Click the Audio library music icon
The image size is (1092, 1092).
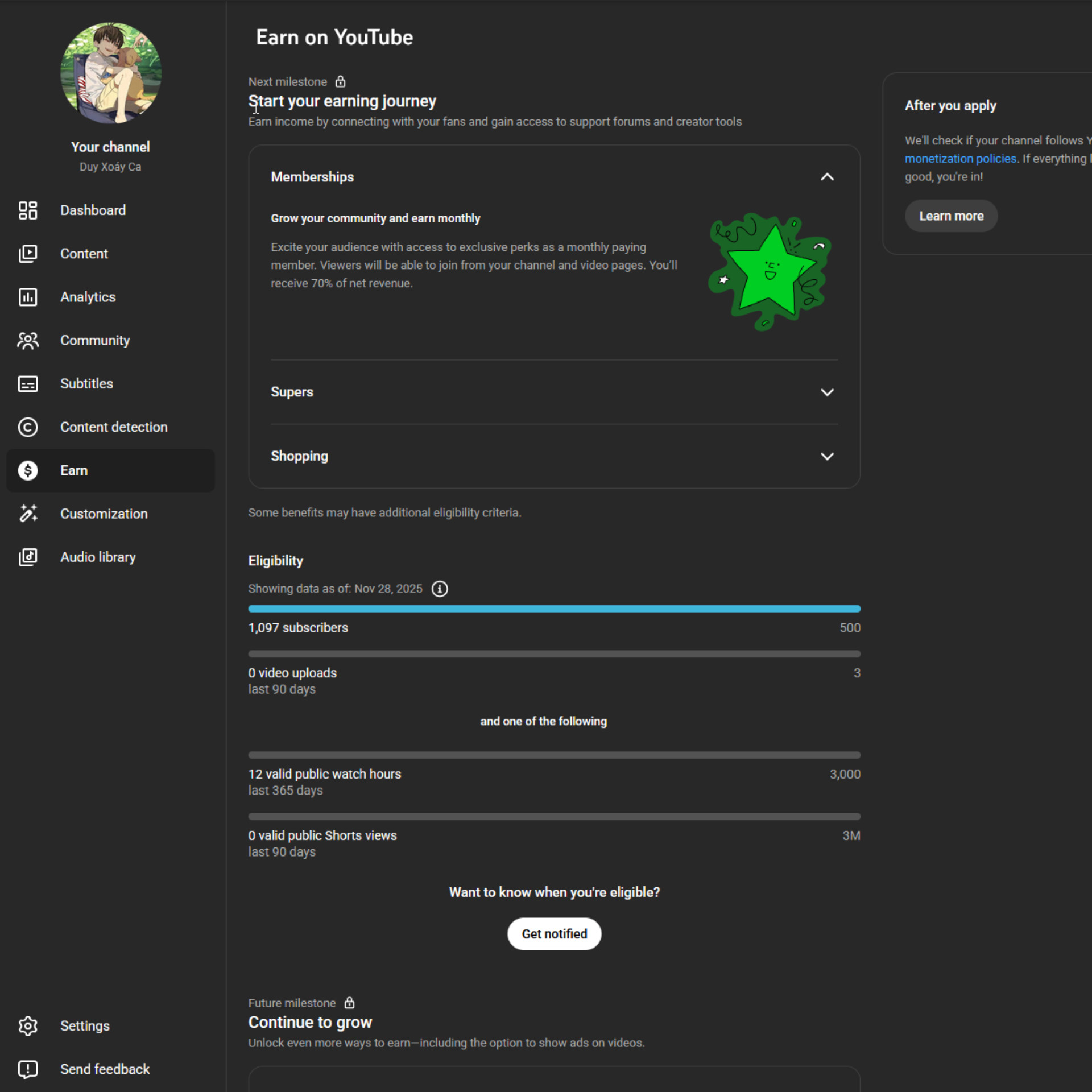27,557
